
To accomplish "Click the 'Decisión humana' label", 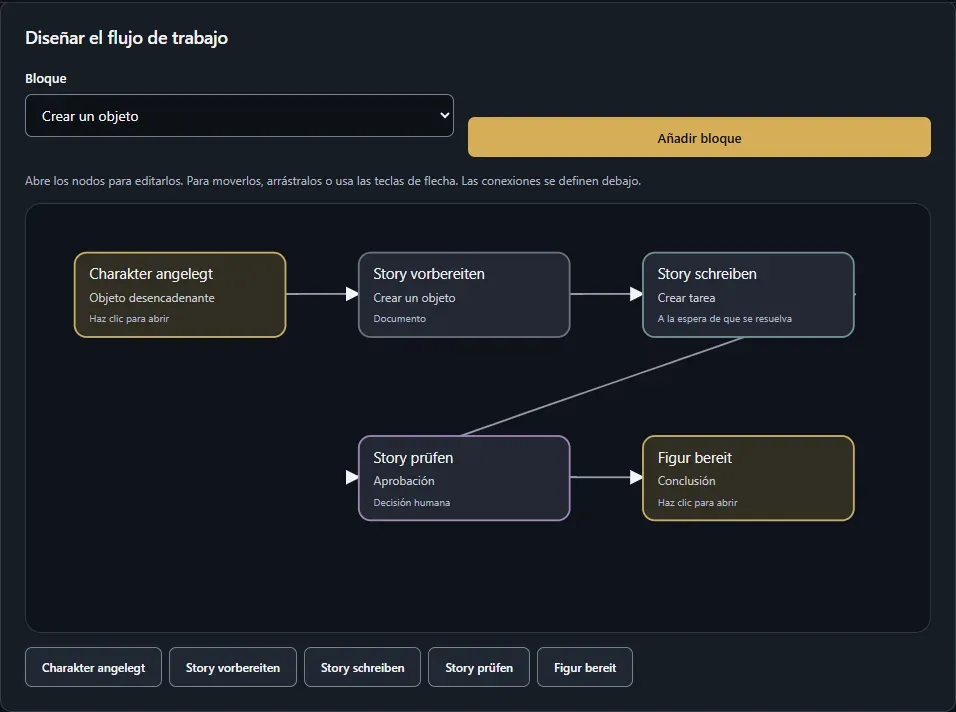I will click(412, 502).
